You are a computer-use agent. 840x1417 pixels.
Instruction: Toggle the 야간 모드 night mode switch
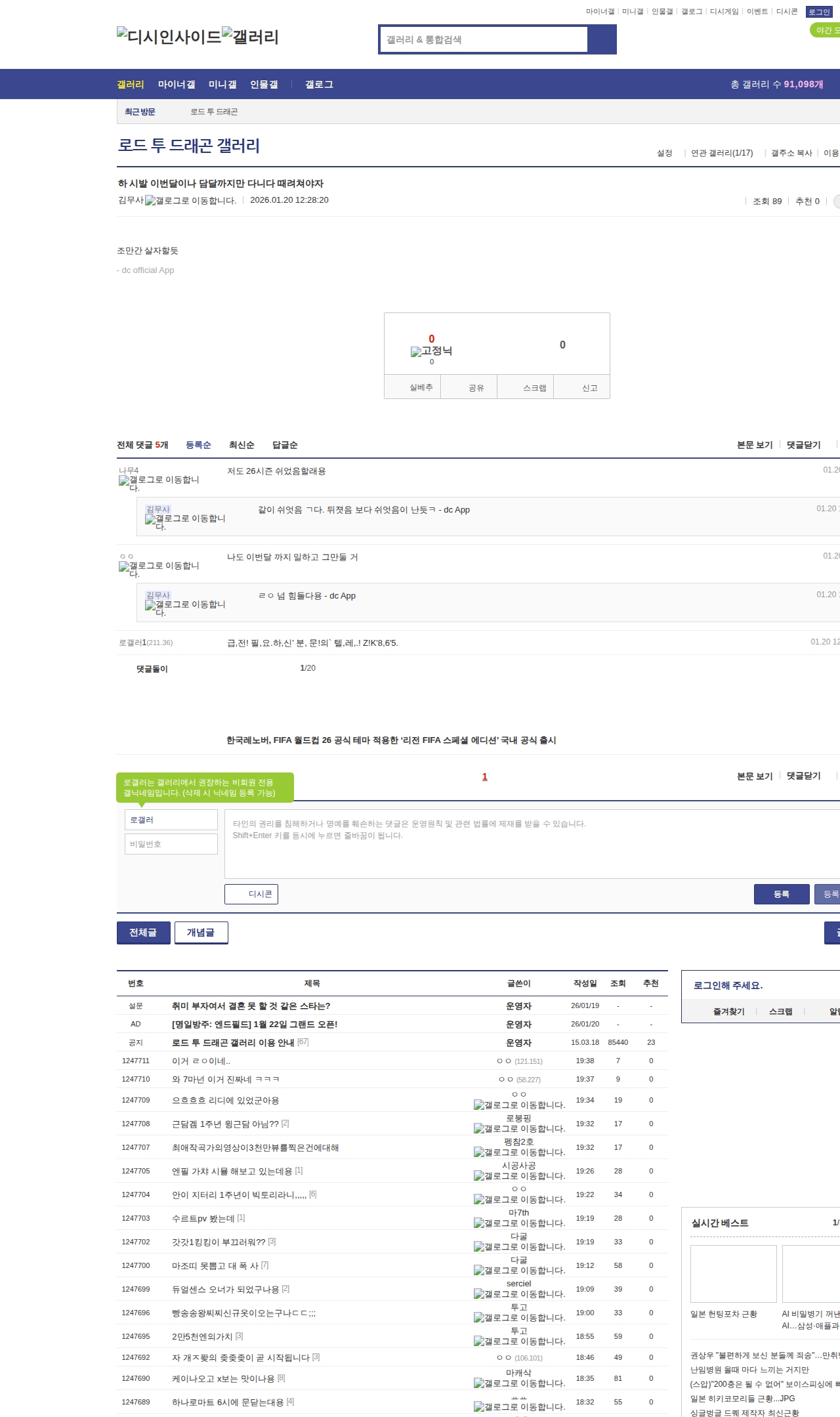[x=825, y=30]
